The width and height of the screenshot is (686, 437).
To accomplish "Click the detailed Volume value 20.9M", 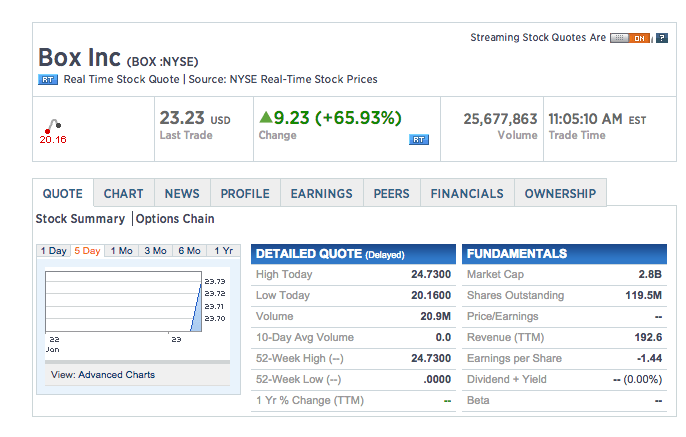I will (x=435, y=316).
